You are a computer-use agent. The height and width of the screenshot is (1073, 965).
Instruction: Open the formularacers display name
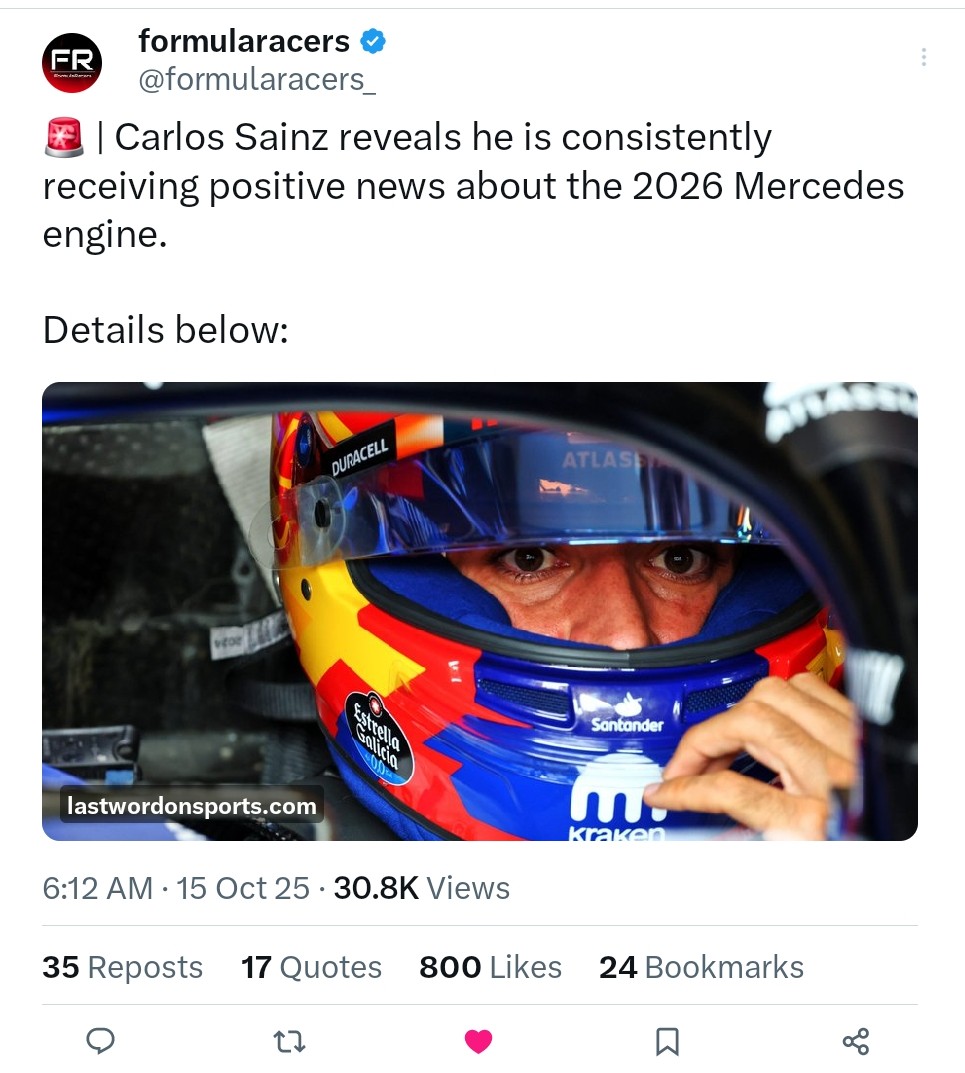[244, 41]
